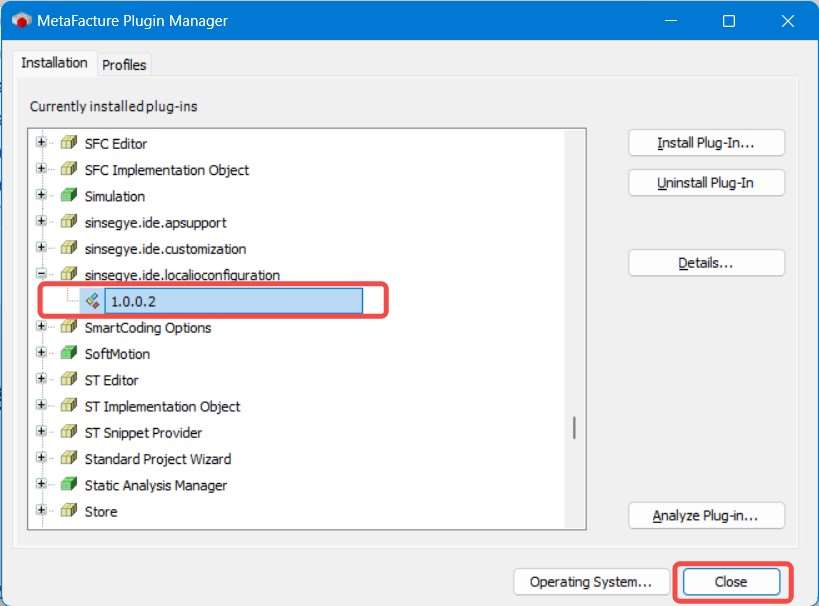Click the plug-in list scrollbar thumb
This screenshot has width=819, height=606.
pos(574,428)
